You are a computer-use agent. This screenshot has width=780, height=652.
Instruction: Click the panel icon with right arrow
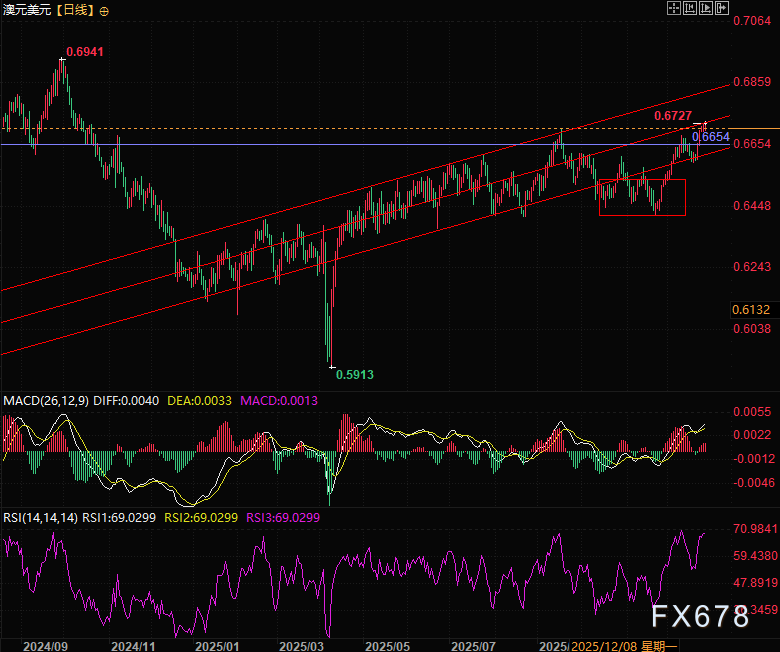[x=722, y=8]
